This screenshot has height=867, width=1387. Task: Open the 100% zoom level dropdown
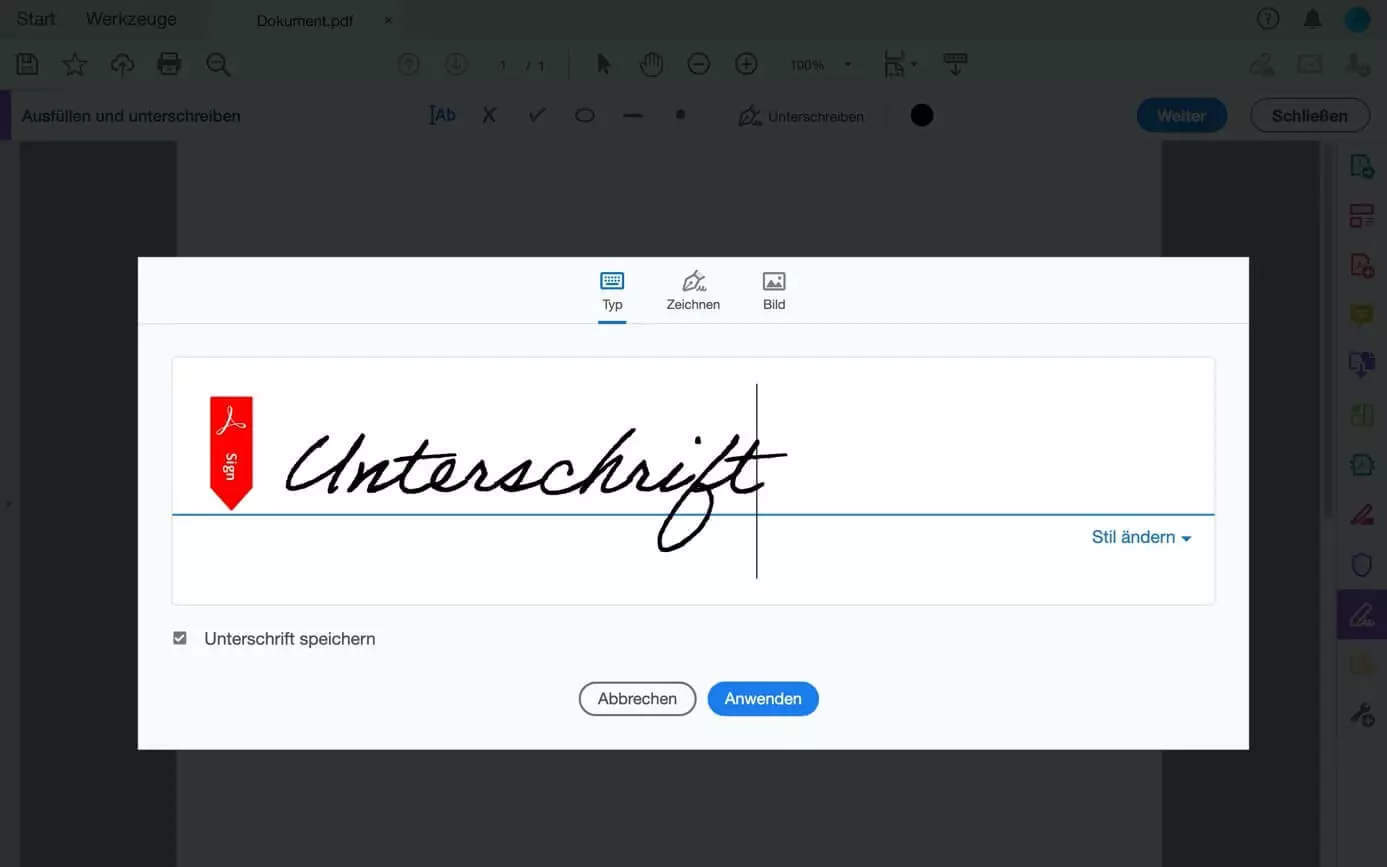point(820,65)
